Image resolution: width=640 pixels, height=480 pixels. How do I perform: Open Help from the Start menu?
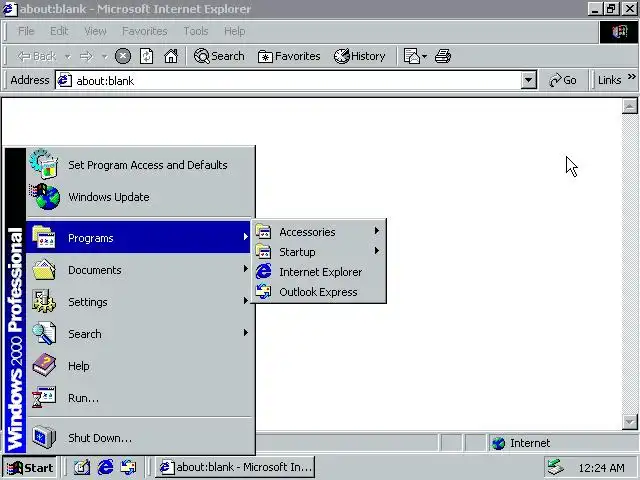(138, 366)
